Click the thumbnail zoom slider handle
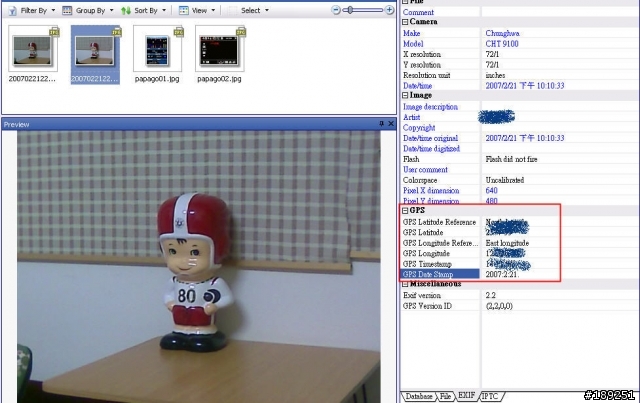640x403 pixels. [x=350, y=10]
